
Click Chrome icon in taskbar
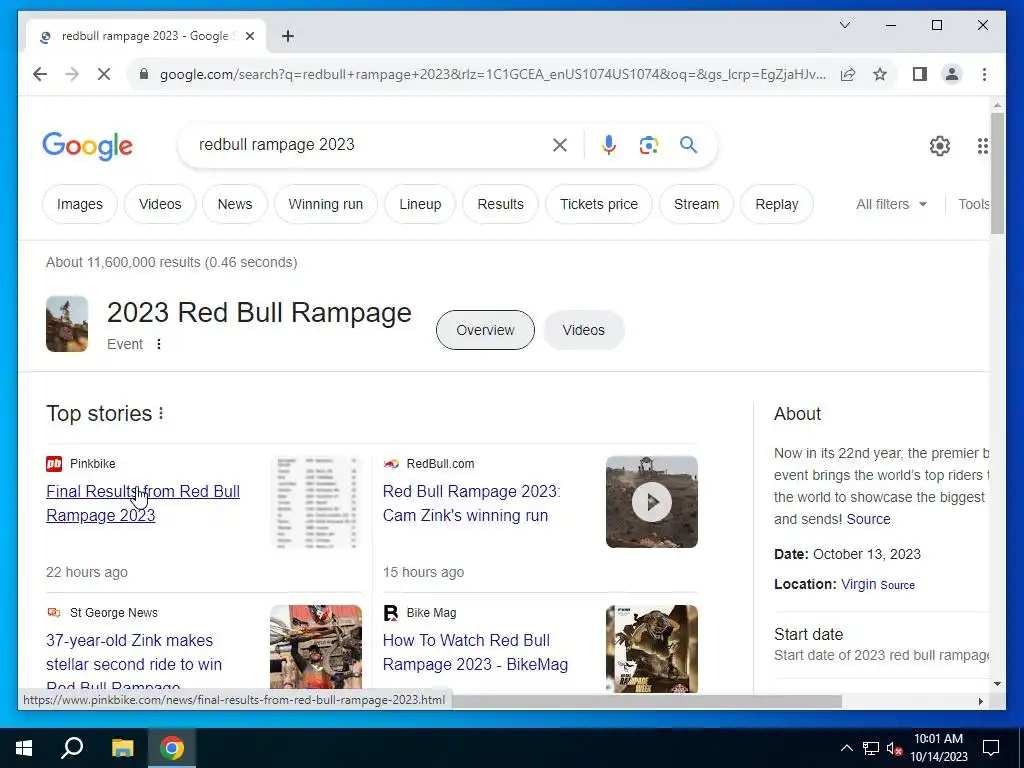172,748
